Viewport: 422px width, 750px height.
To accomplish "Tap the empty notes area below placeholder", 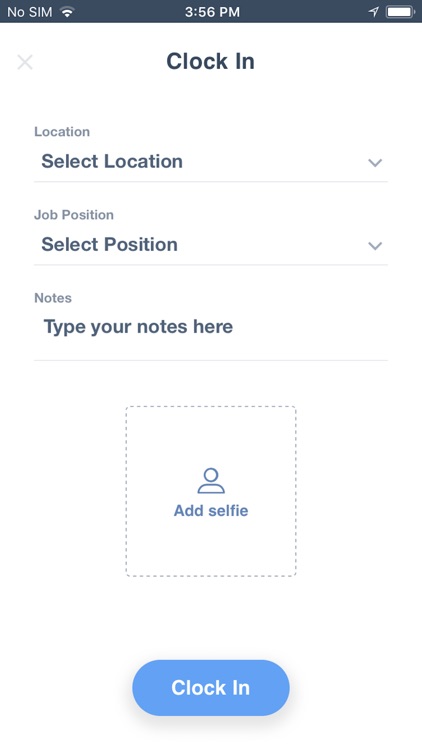I will click(211, 349).
